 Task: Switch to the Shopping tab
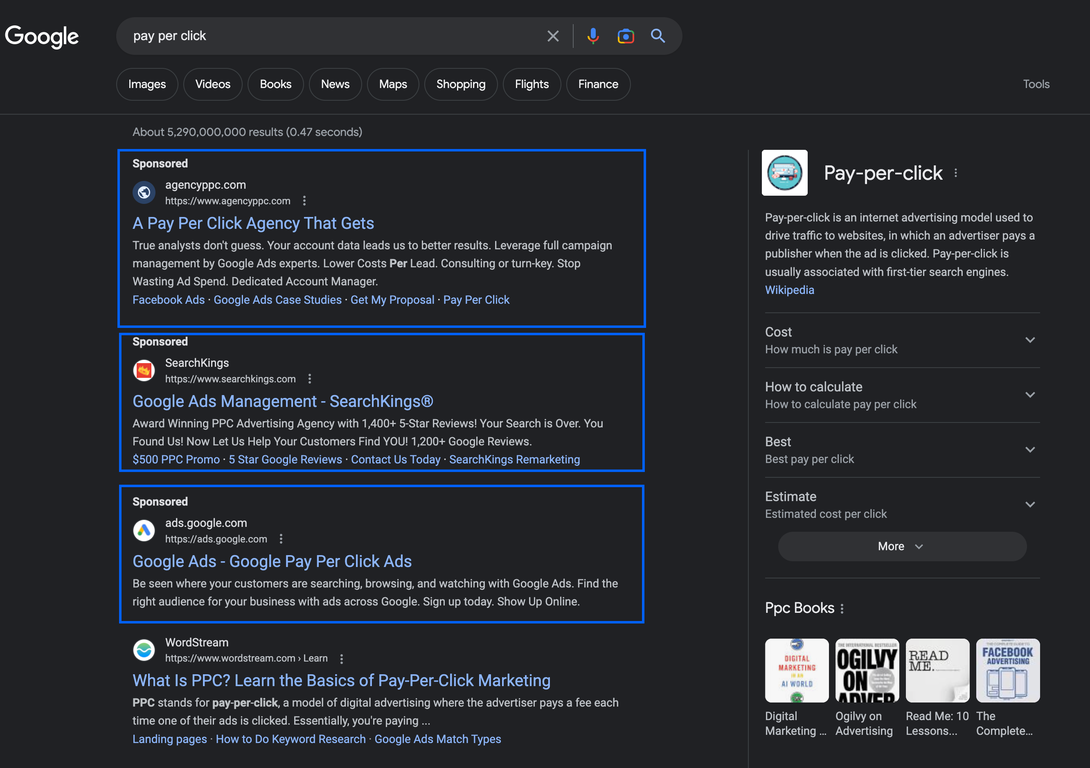tap(461, 84)
